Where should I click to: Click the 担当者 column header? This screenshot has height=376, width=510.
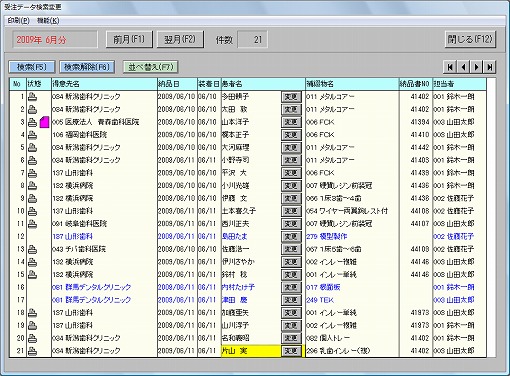coord(459,84)
